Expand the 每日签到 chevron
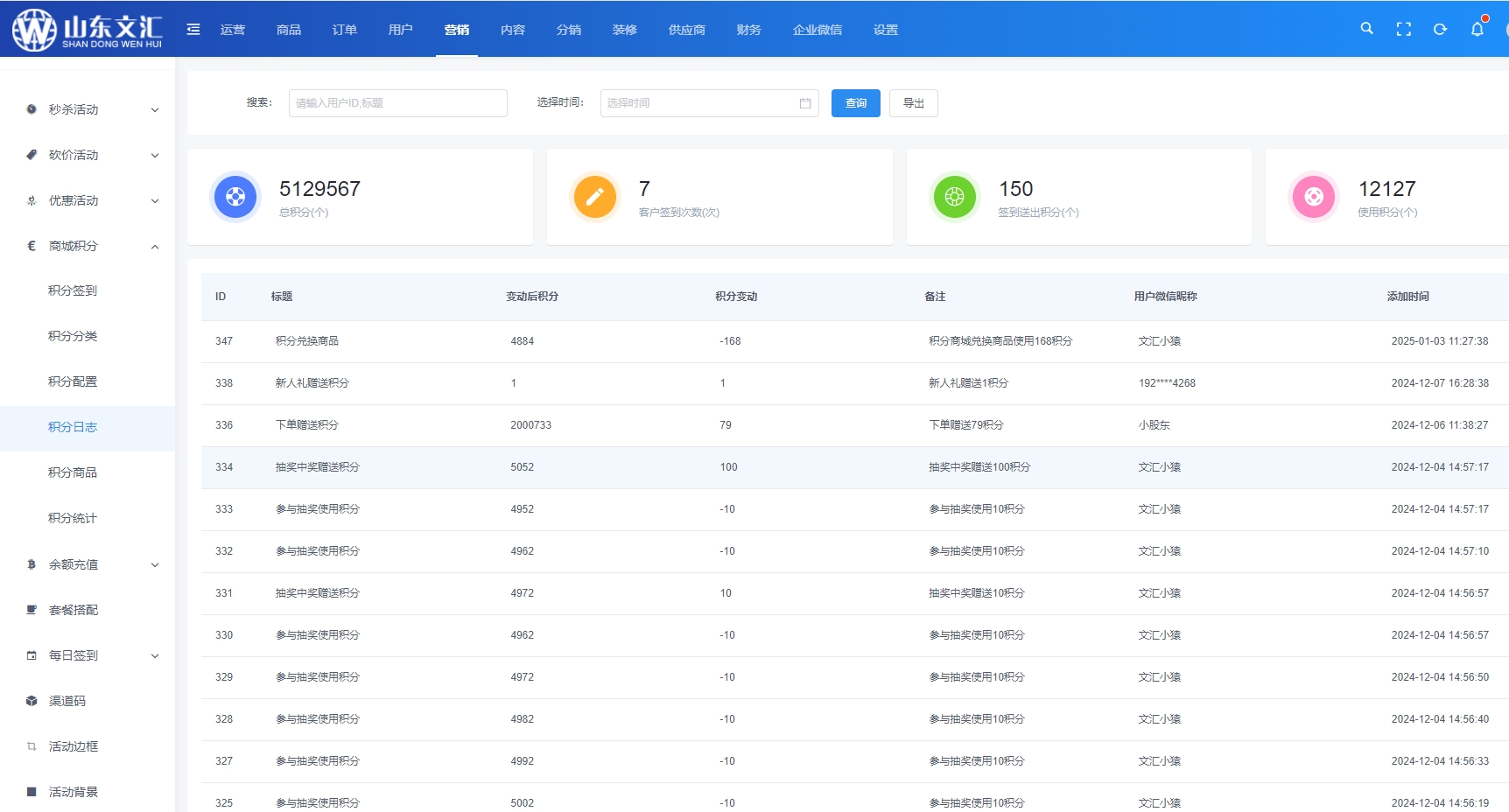Viewport: 1509px width, 812px height. [155, 655]
